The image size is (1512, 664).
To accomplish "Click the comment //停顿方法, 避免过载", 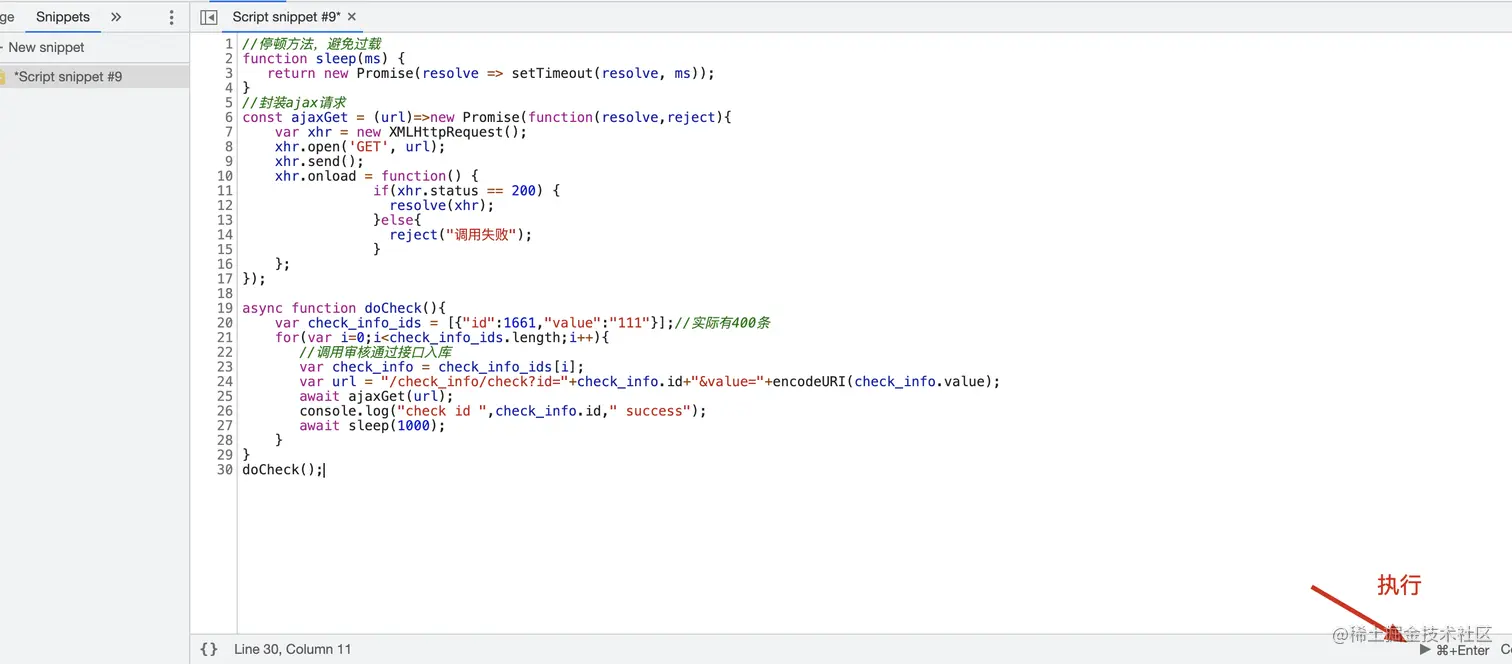I will point(311,44).
